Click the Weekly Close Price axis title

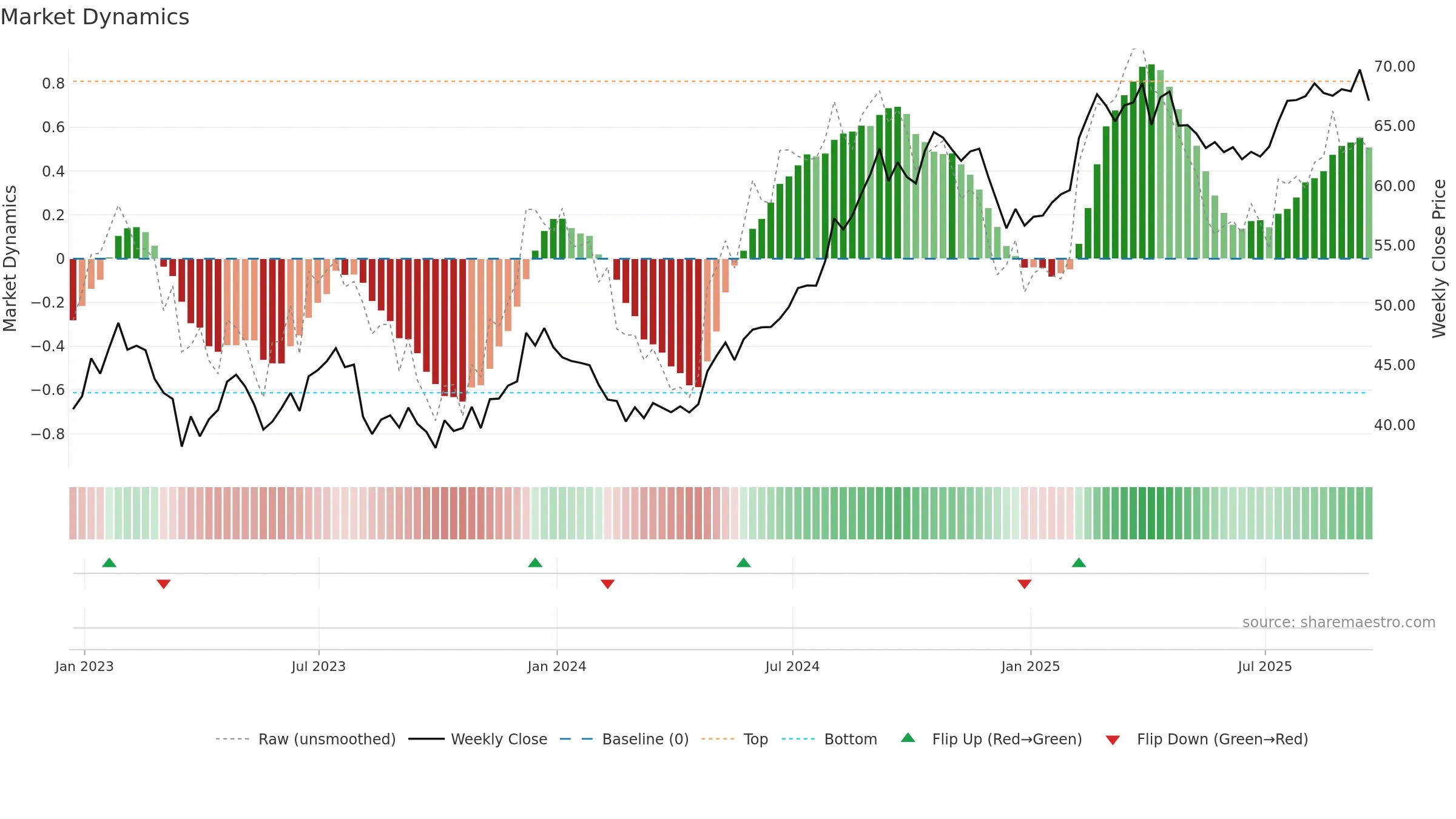[x=1439, y=258]
